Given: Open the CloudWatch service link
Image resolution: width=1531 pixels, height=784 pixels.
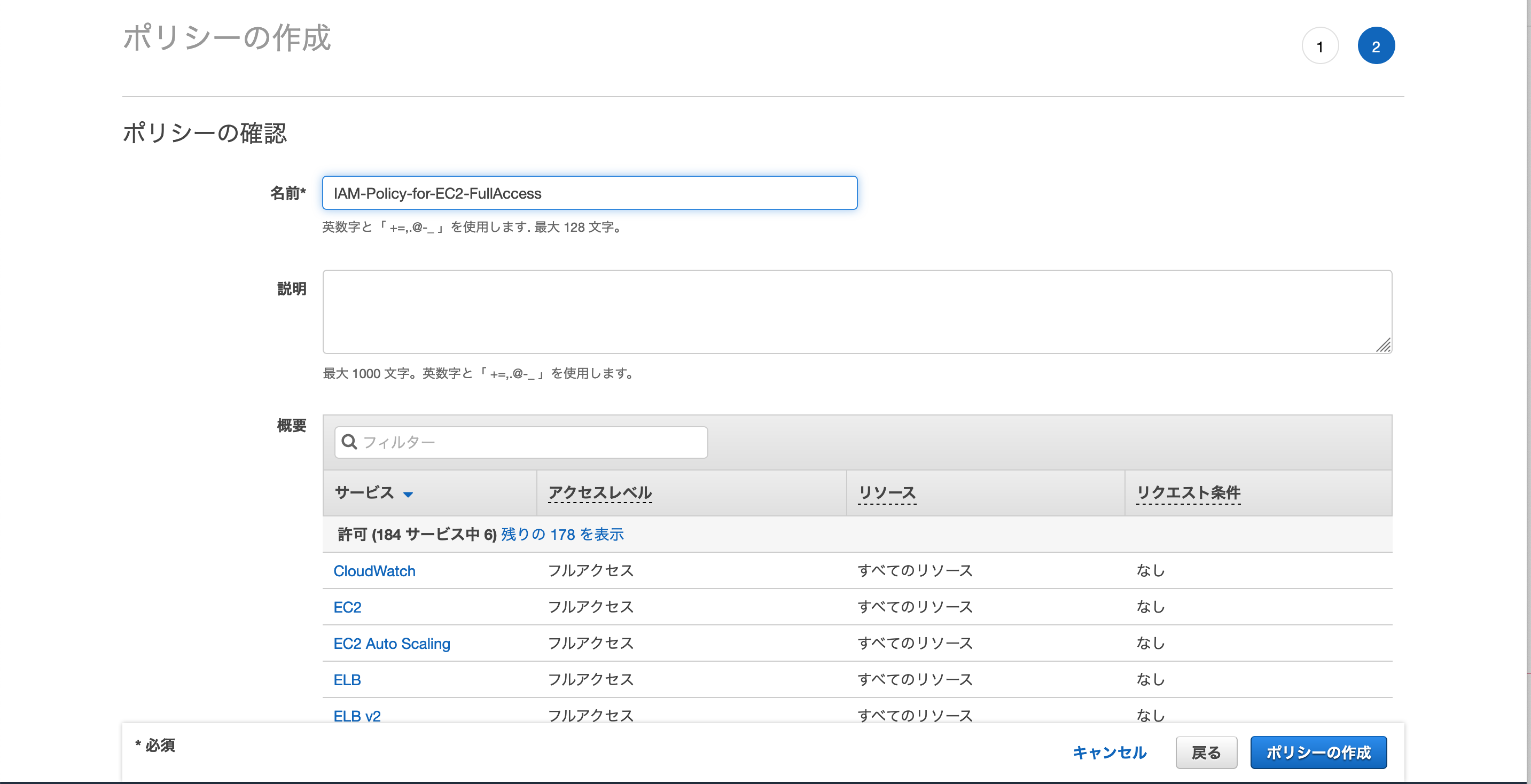Looking at the screenshot, I should click(374, 571).
